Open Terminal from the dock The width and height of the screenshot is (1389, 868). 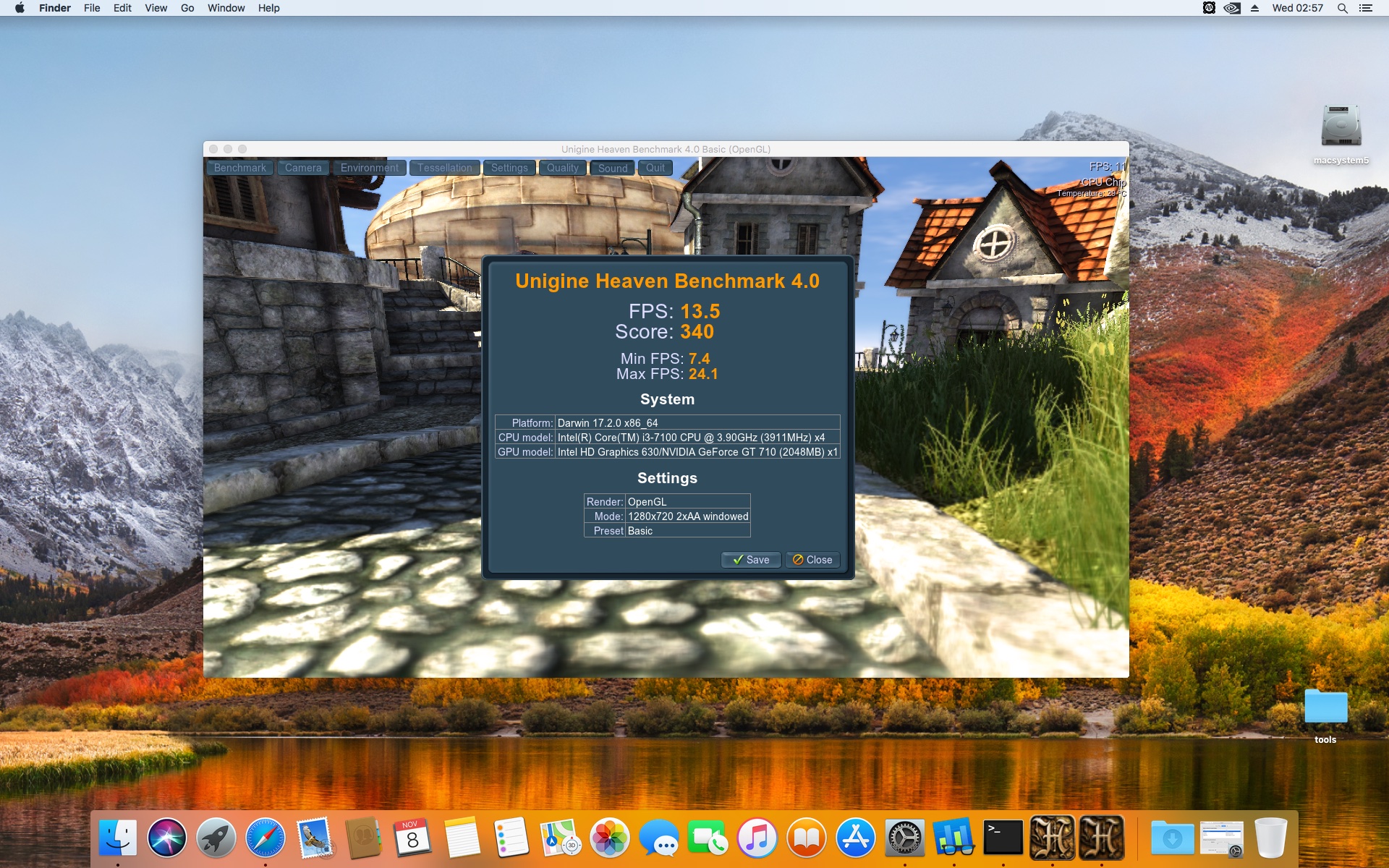[x=1003, y=838]
